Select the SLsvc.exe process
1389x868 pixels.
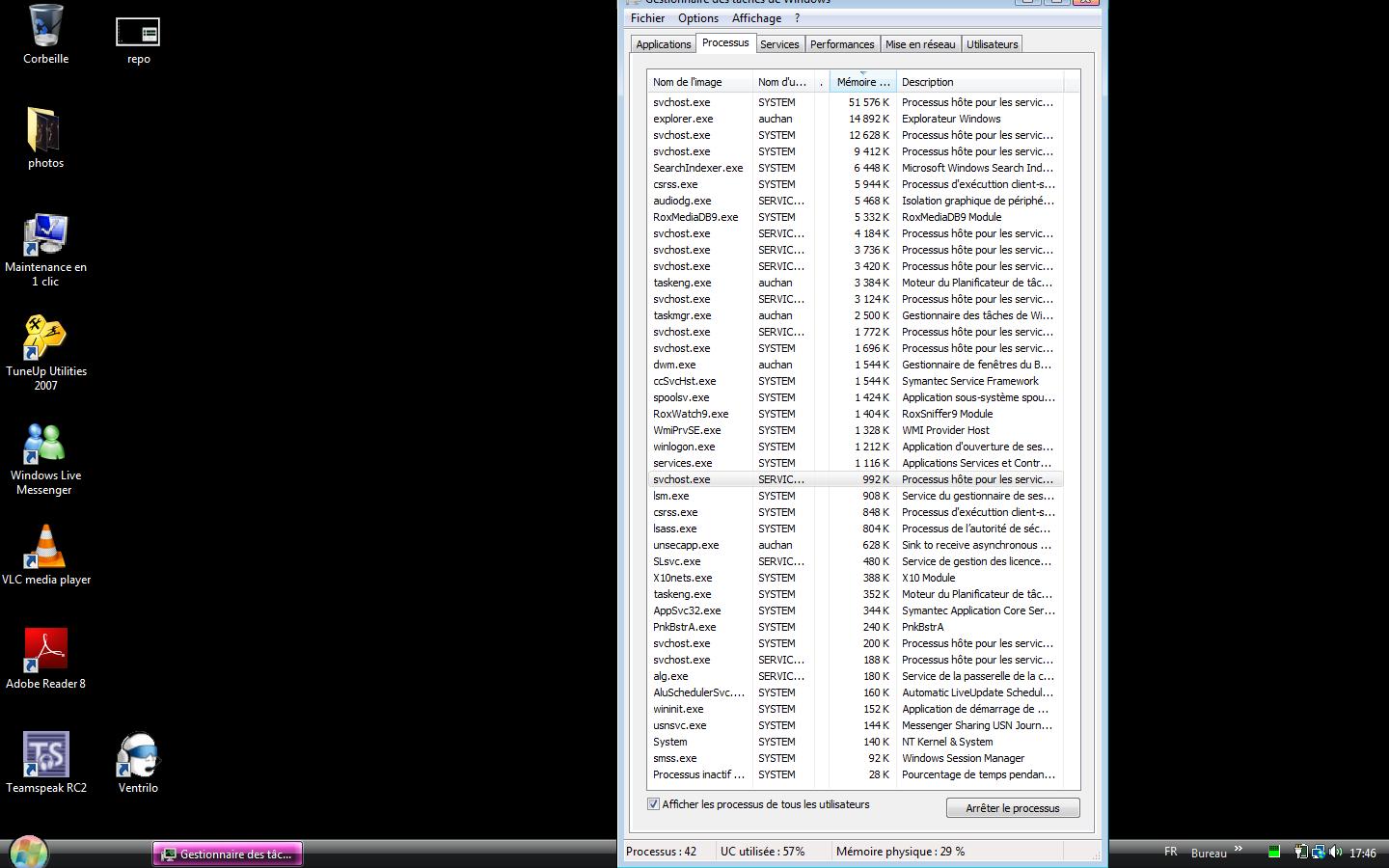pos(855,561)
